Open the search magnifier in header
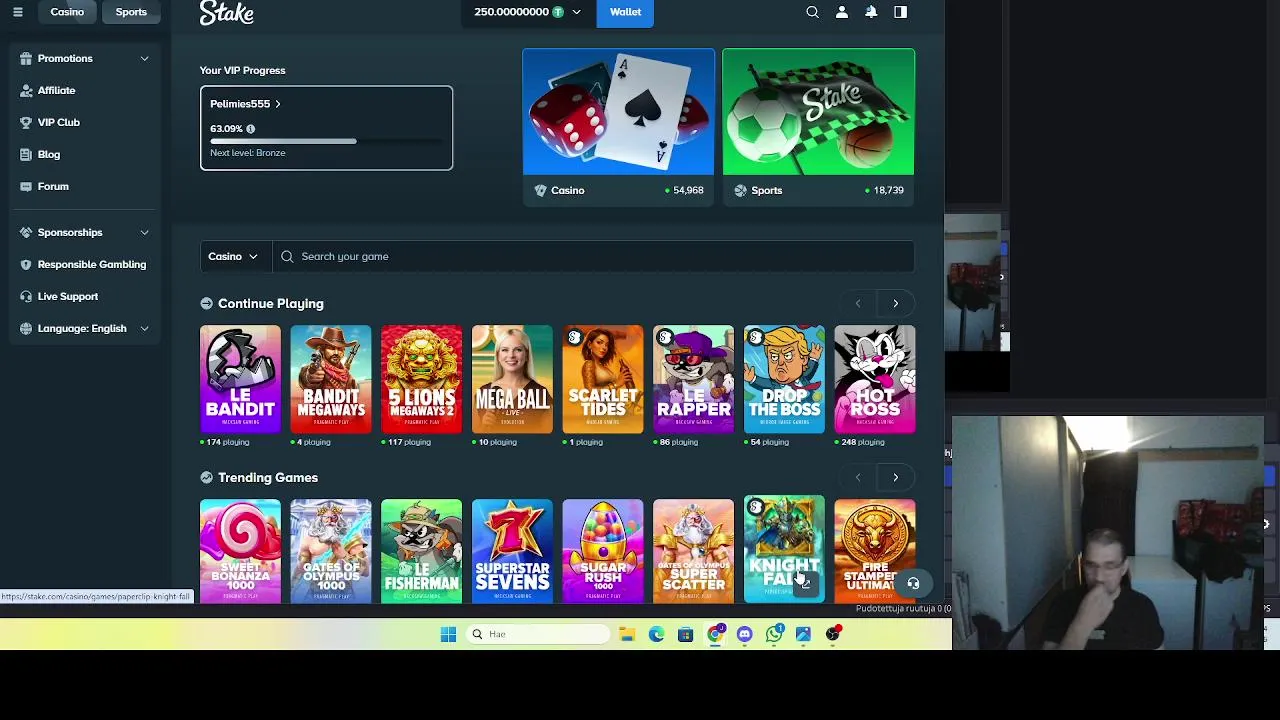The width and height of the screenshot is (1280, 720). [812, 12]
